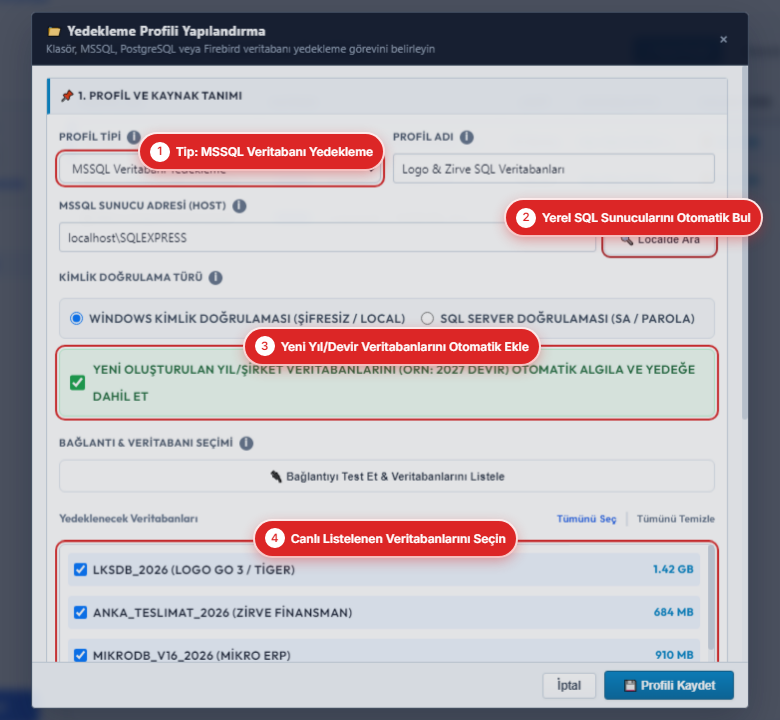Edit the Profil Adı field
The width and height of the screenshot is (780, 720).
pos(554,169)
